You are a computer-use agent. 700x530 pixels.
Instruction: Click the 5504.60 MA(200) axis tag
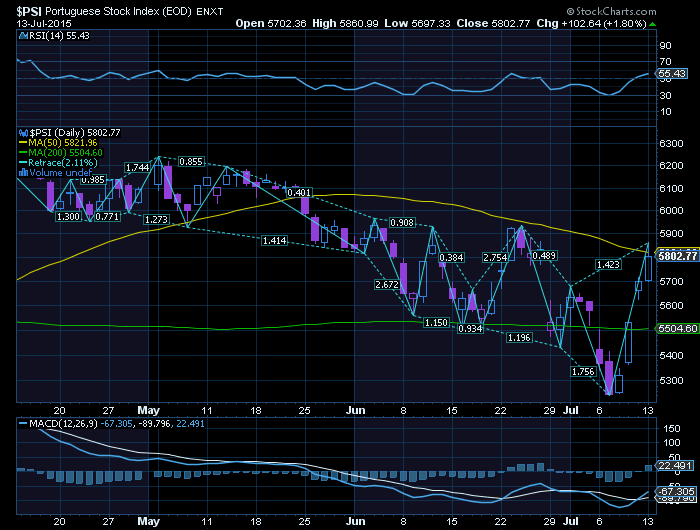[x=677, y=329]
